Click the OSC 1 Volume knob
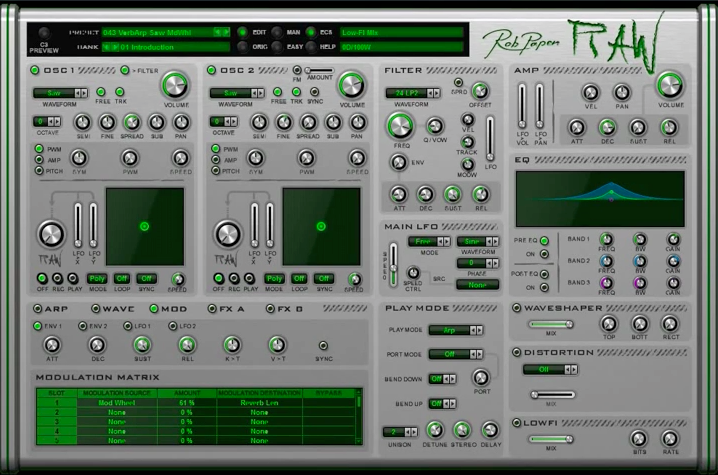This screenshot has height=475, width=718. [x=175, y=85]
